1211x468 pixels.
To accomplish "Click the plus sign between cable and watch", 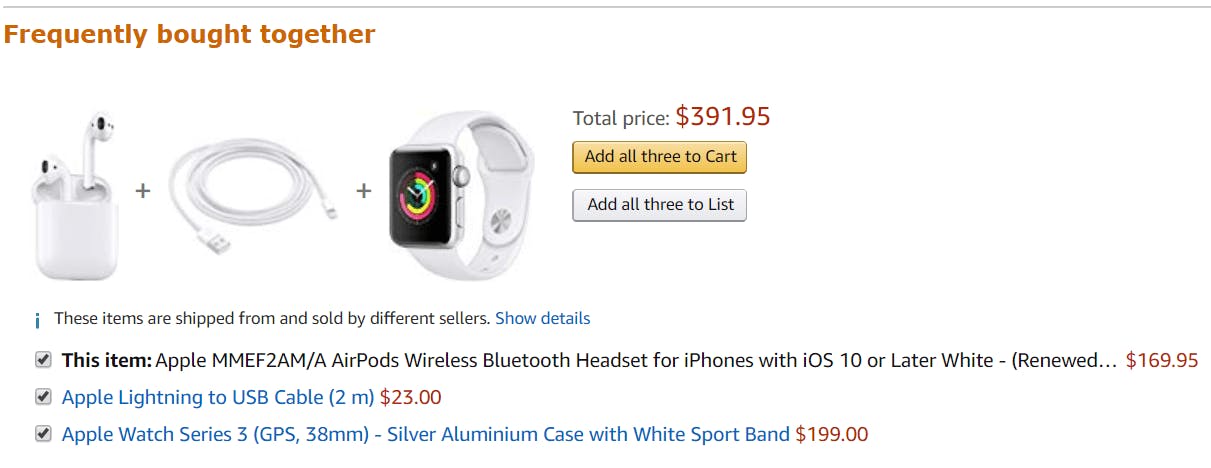I will click(364, 190).
